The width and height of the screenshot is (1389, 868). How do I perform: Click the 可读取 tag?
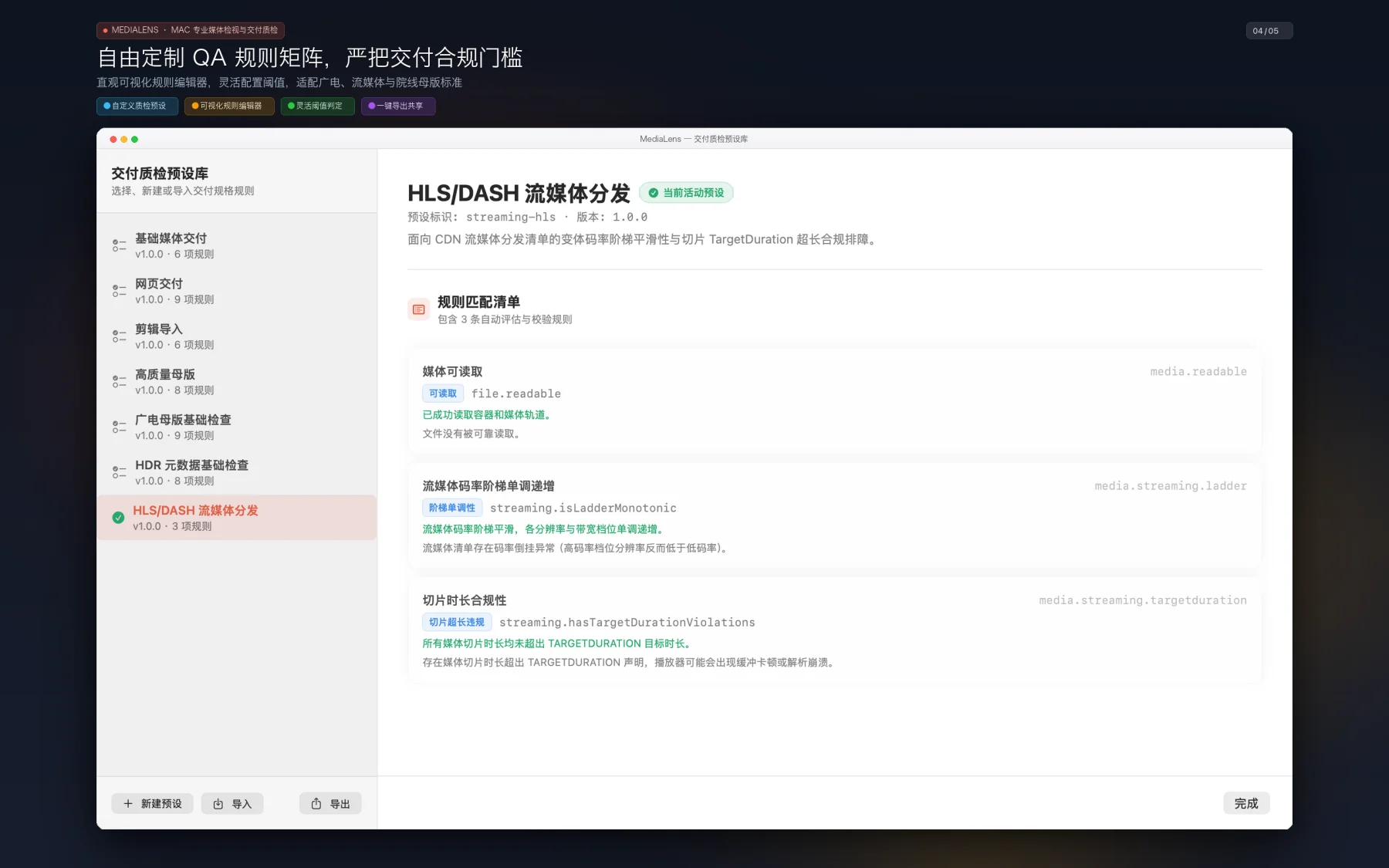point(443,393)
